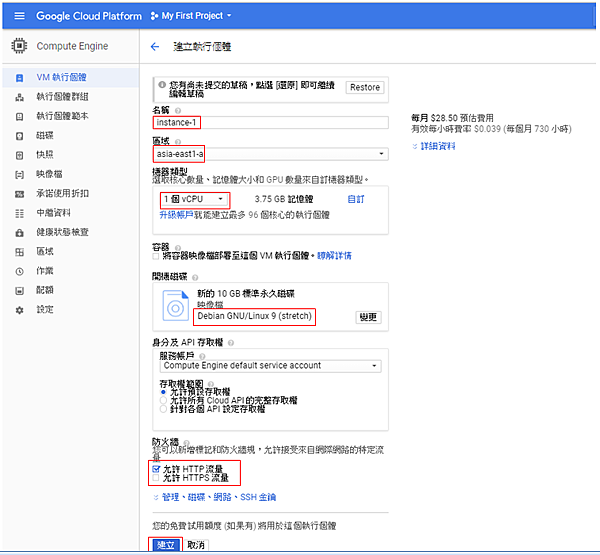
Task: Select 允許所有 Cloud API 的完整存取權 radio
Action: pos(163,400)
